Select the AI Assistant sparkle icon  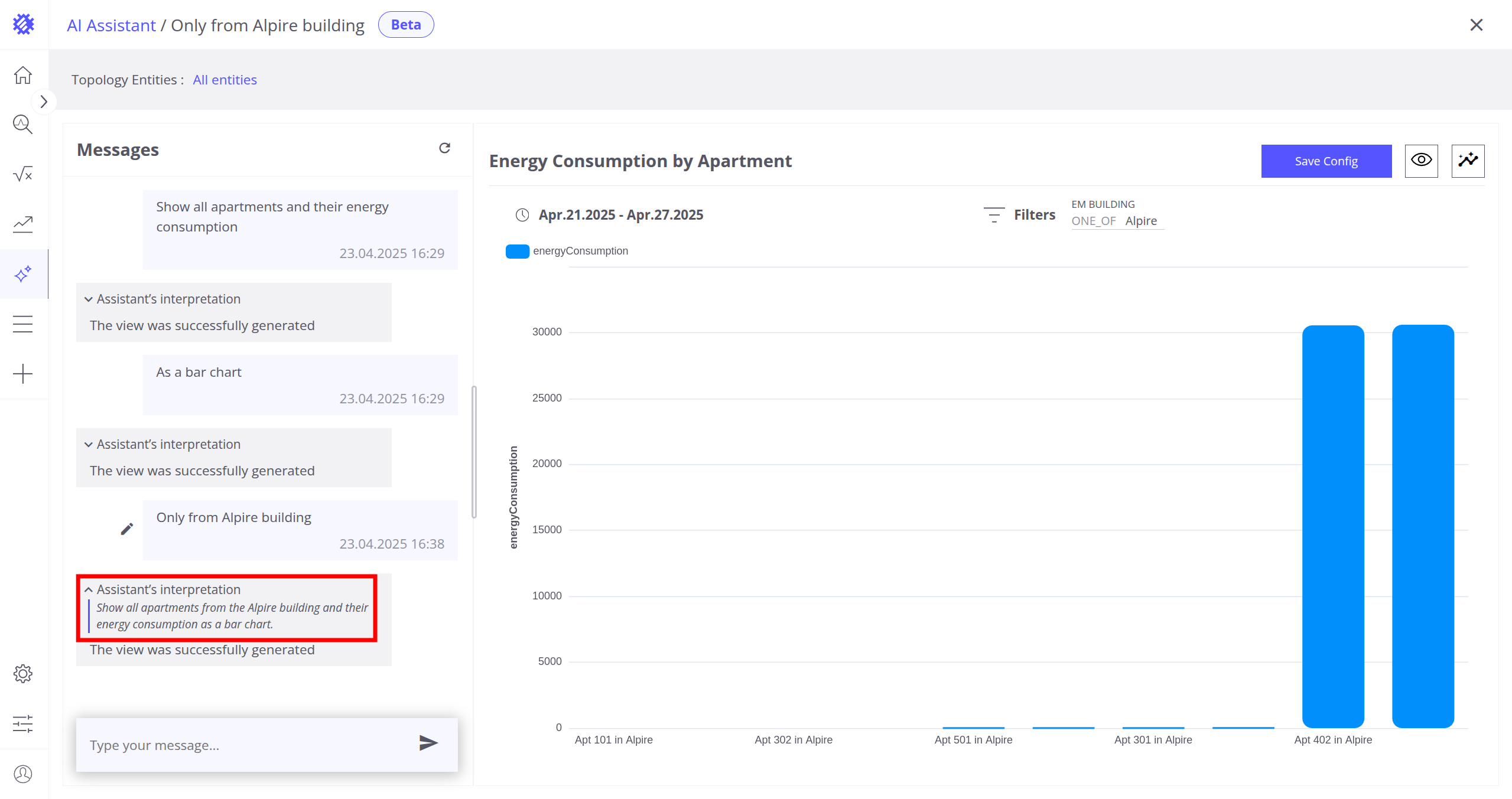23,274
